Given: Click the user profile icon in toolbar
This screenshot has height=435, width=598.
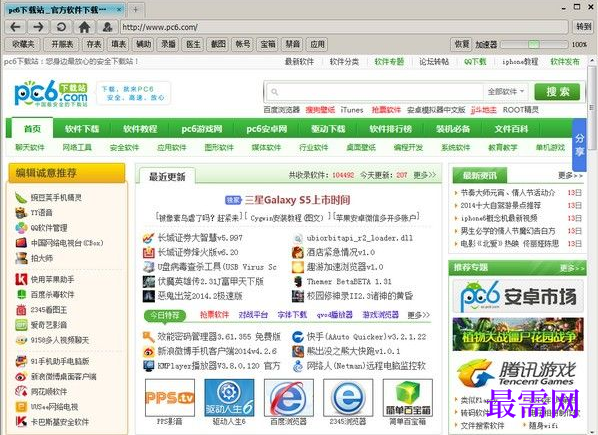Looking at the screenshot, I should click(107, 27).
